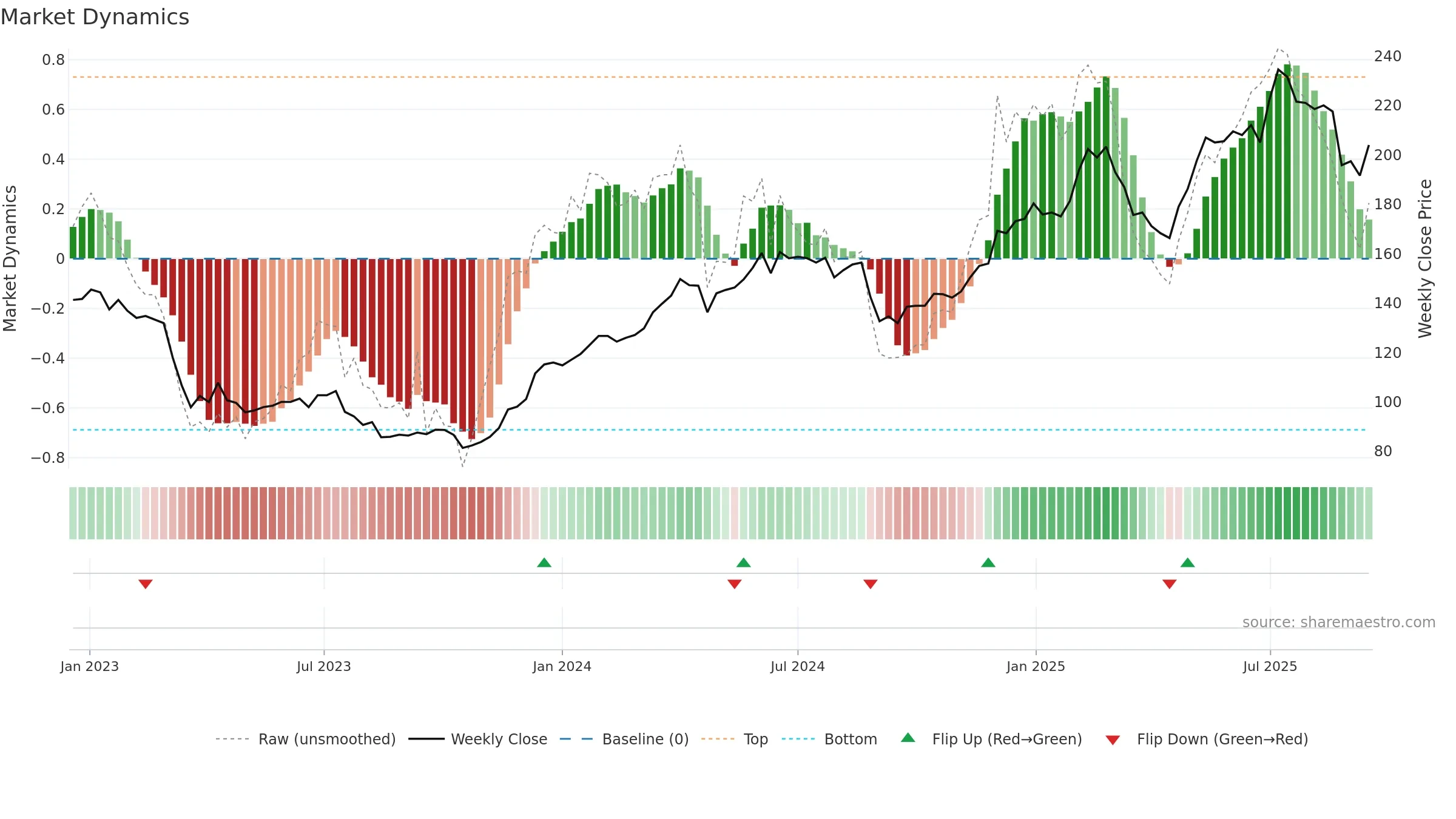The image size is (1456, 819).
Task: Click the flip-up marker just before Jul 2024
Action: pos(744,562)
